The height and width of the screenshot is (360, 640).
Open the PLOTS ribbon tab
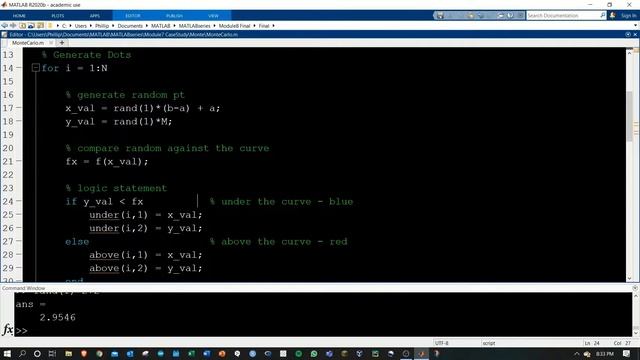point(58,16)
